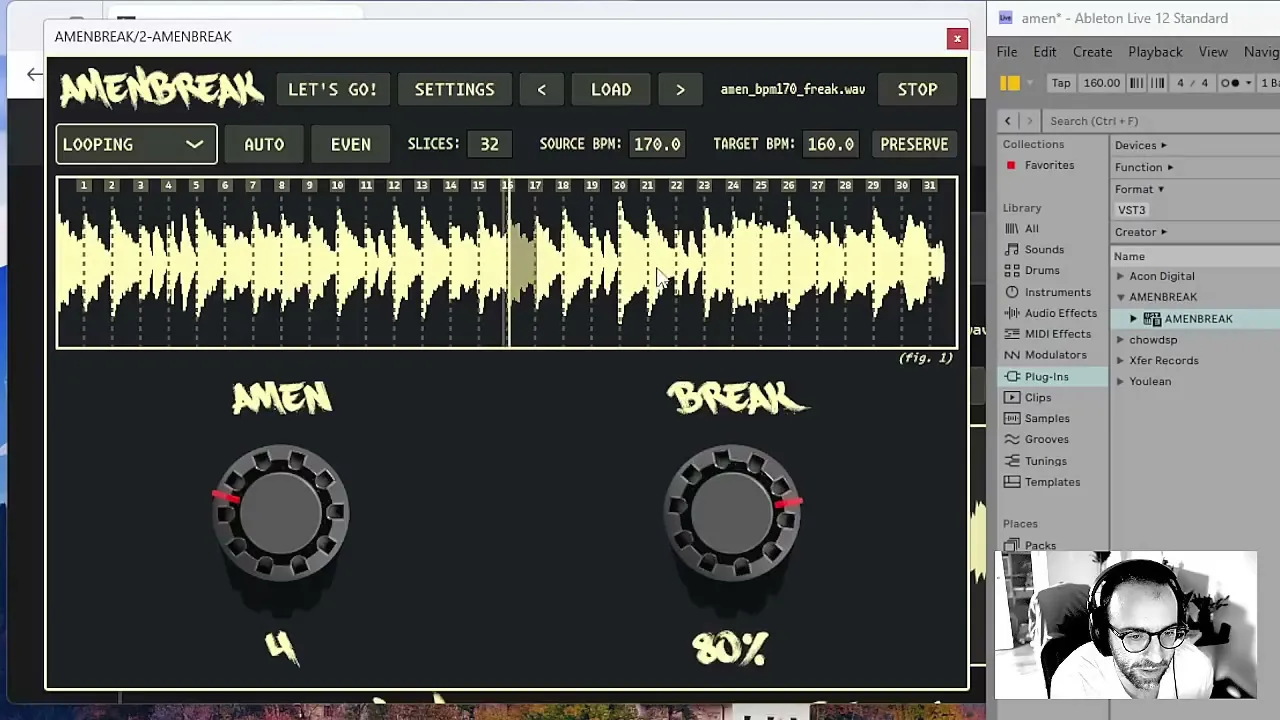Screen dimensions: 1280x720
Task: Go back in Ableton browser history
Action: pyautogui.click(x=1008, y=121)
